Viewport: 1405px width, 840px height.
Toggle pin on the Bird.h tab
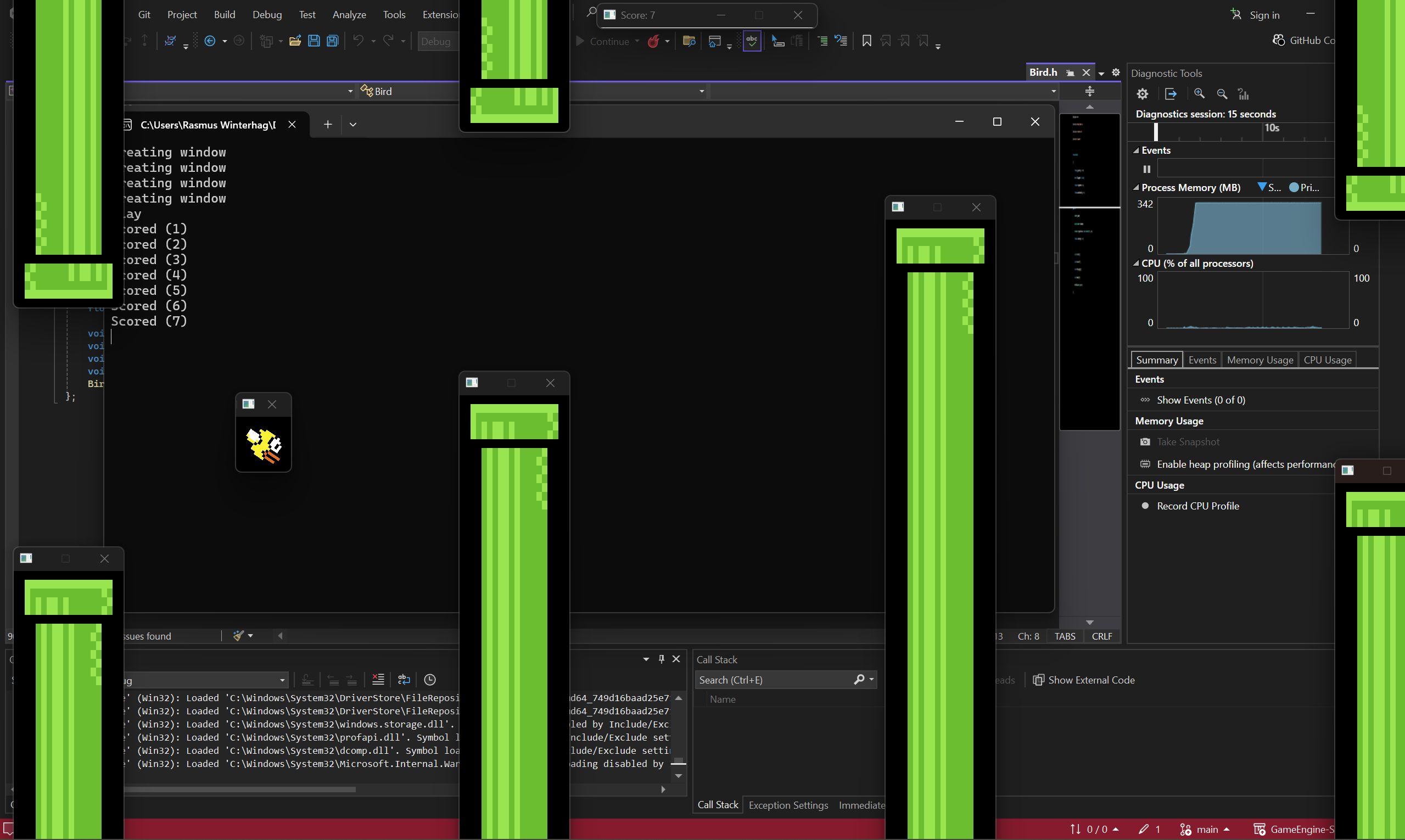[1071, 72]
